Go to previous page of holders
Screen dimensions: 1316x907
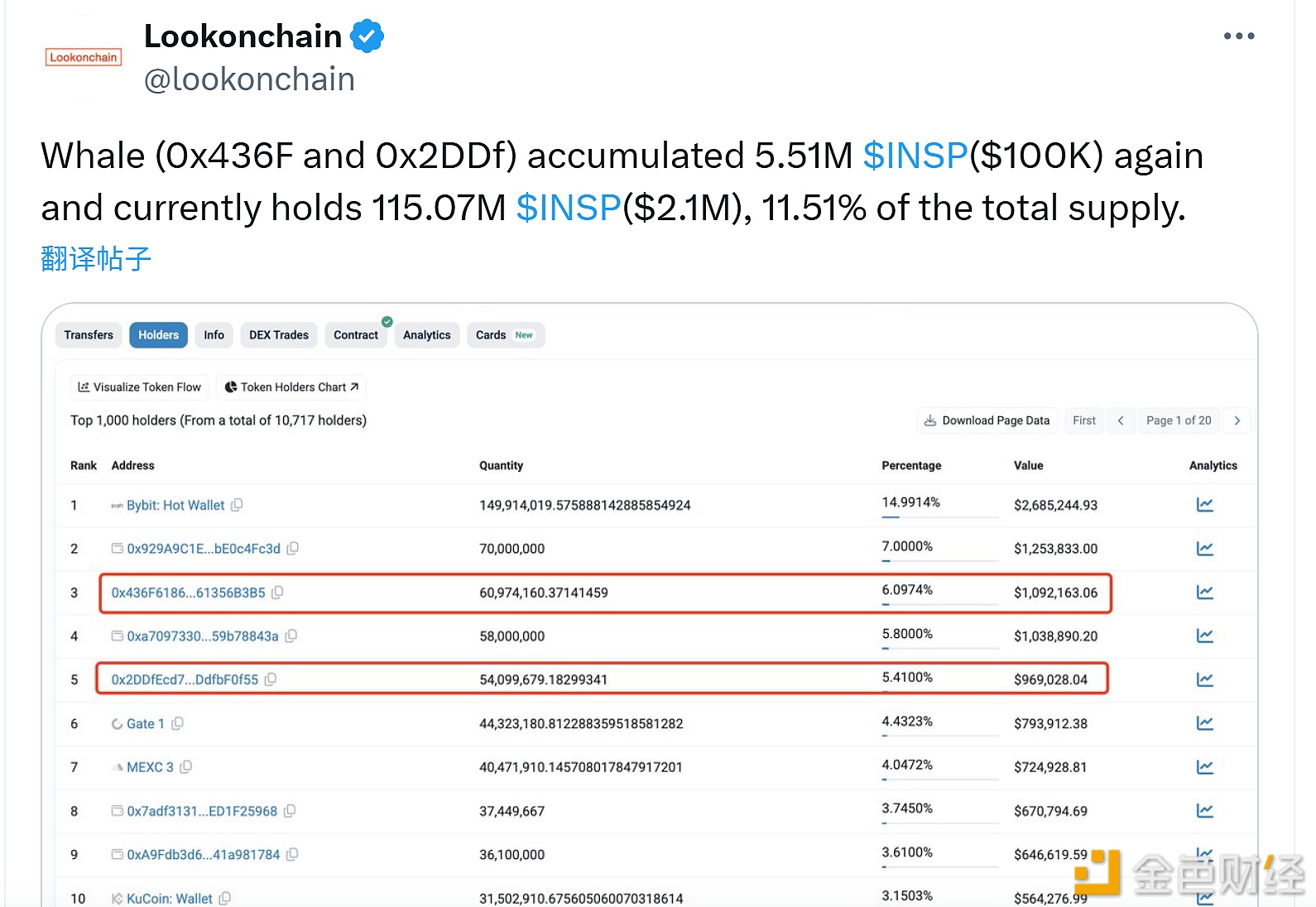point(1121,420)
